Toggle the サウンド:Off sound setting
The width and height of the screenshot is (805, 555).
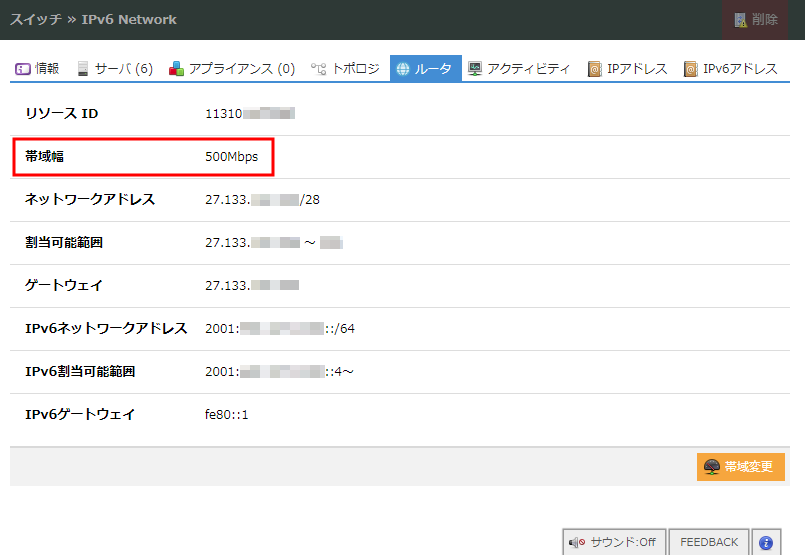point(613,542)
